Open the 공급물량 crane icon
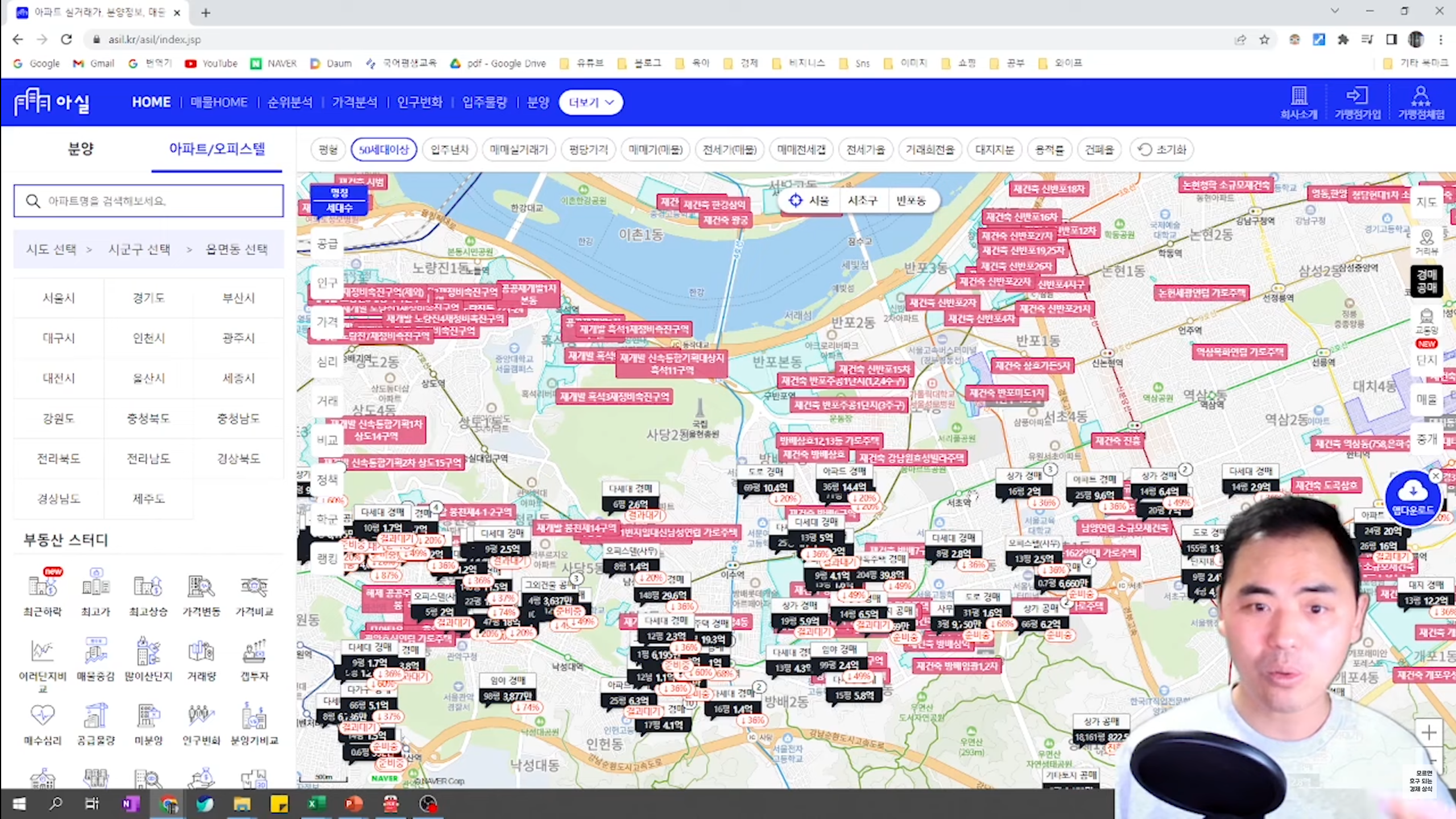This screenshot has height=819, width=1456. point(96,717)
